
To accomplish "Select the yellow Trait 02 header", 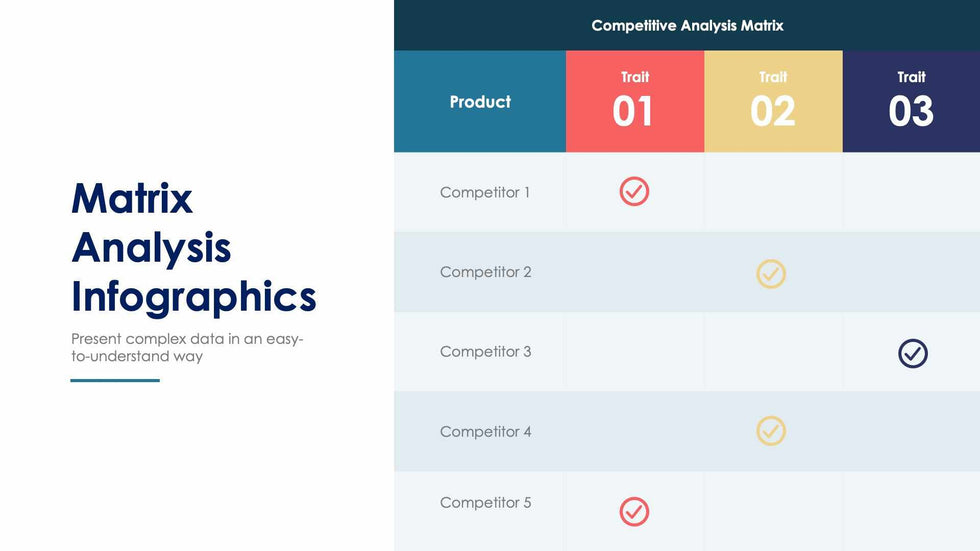I will [x=773, y=101].
